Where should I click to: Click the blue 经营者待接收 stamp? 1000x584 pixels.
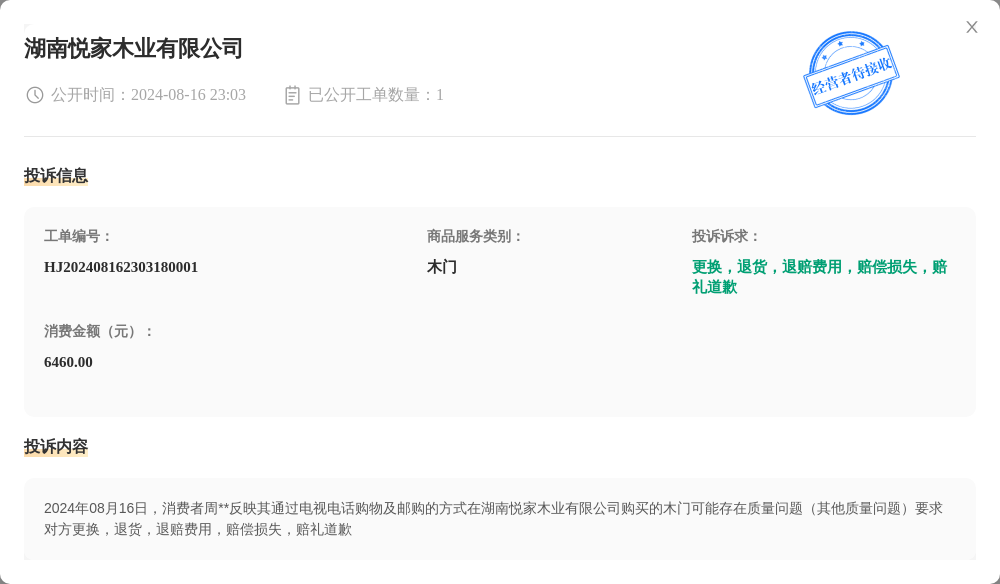(x=851, y=73)
